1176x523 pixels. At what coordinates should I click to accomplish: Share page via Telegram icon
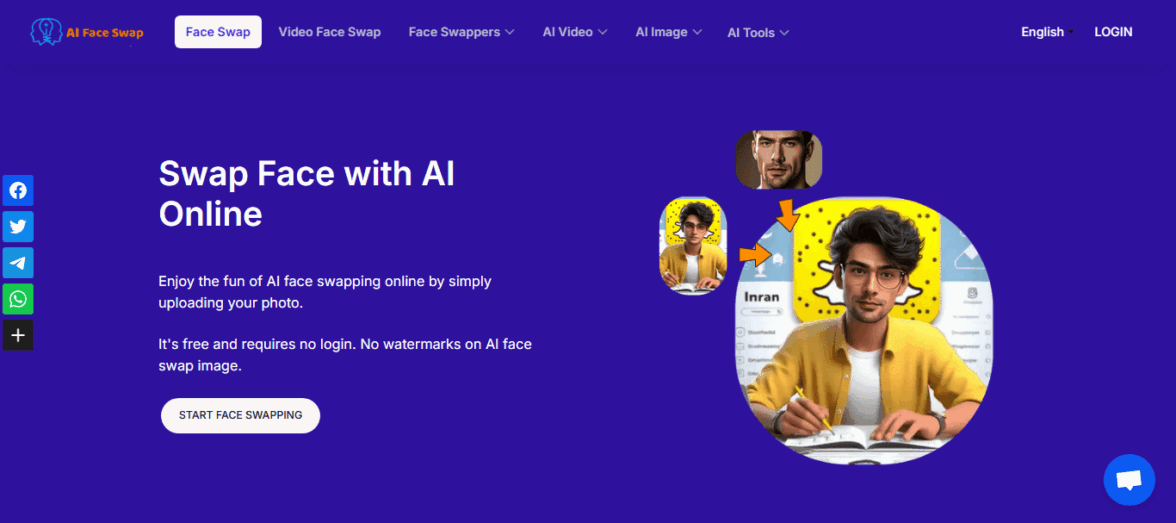click(x=18, y=263)
